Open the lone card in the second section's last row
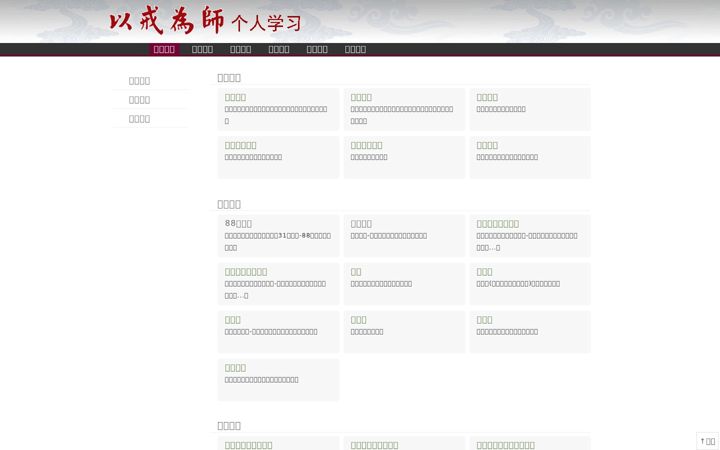The width and height of the screenshot is (720, 450). click(278, 380)
